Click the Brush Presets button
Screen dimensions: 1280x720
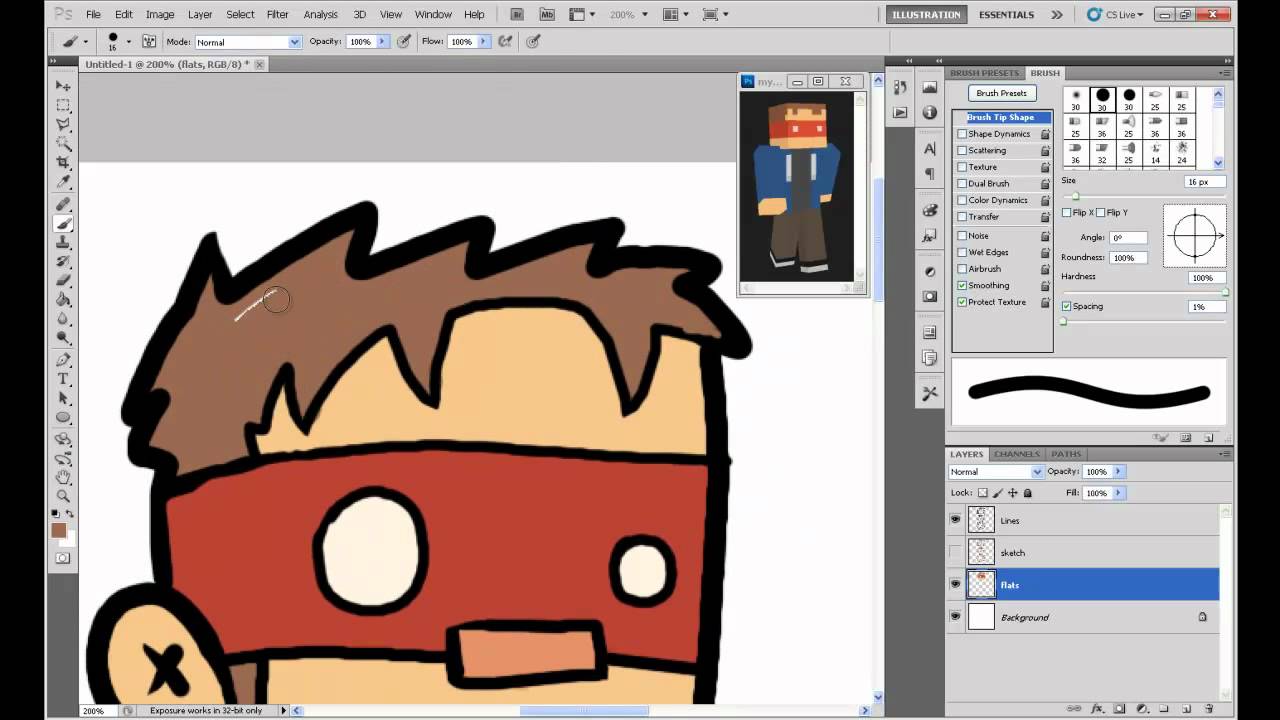pos(1001,92)
